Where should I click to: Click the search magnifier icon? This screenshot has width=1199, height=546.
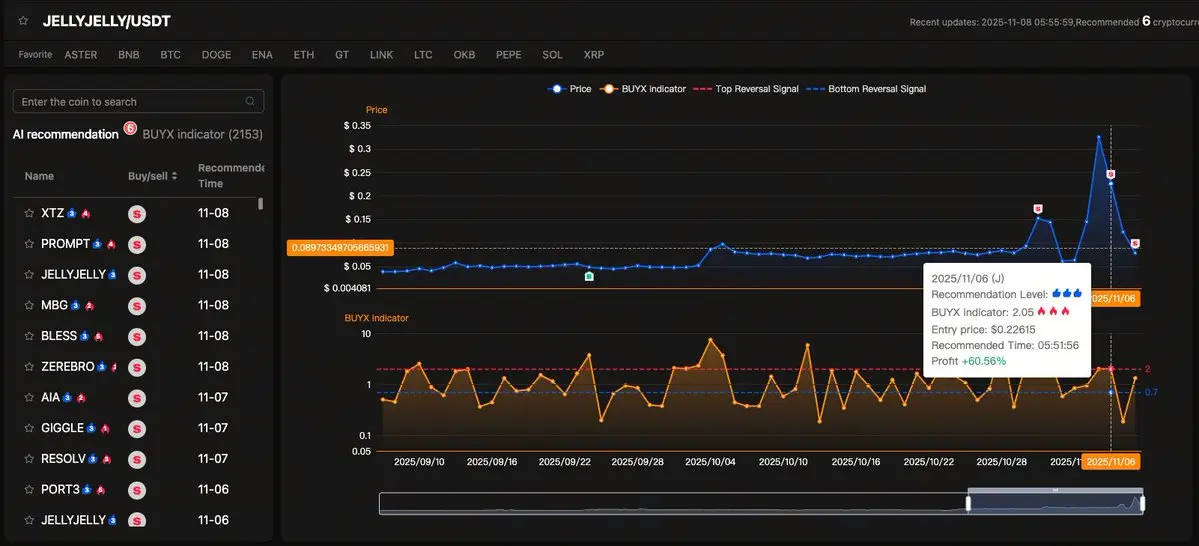pyautogui.click(x=250, y=102)
